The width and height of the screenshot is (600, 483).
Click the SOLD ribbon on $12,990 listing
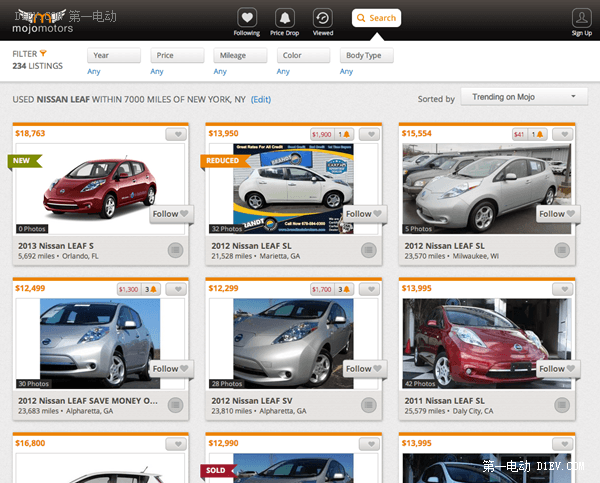tap(218, 470)
